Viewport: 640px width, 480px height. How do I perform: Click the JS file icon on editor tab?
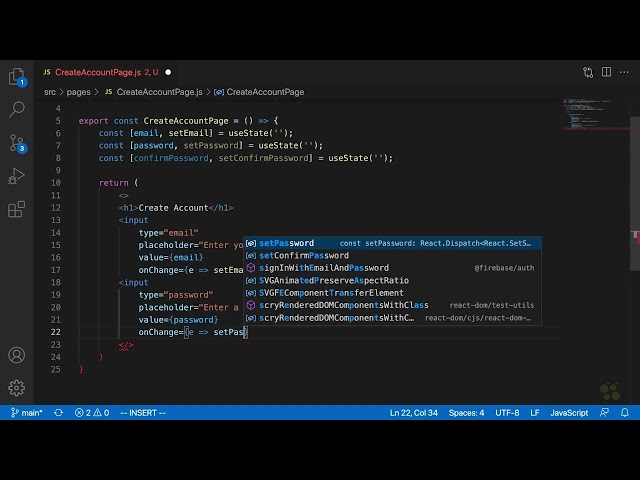(x=47, y=72)
